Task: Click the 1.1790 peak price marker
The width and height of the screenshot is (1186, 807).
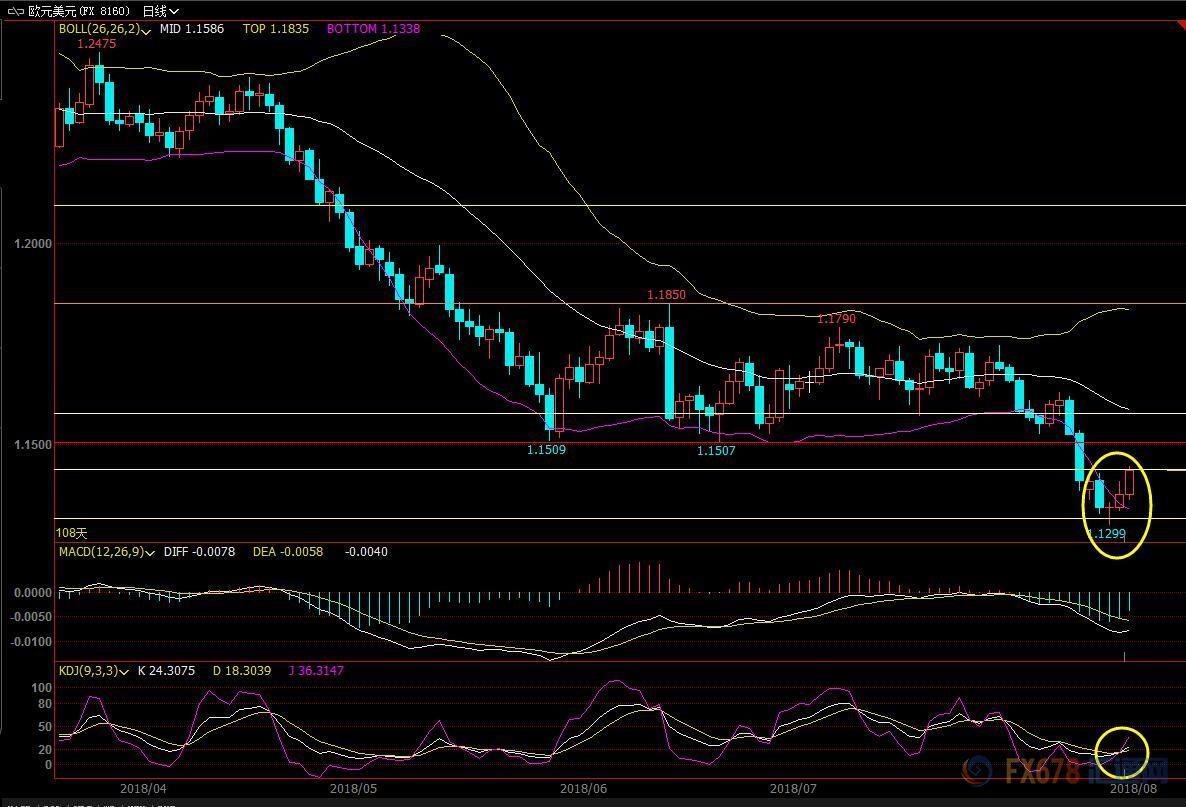Action: tap(836, 319)
